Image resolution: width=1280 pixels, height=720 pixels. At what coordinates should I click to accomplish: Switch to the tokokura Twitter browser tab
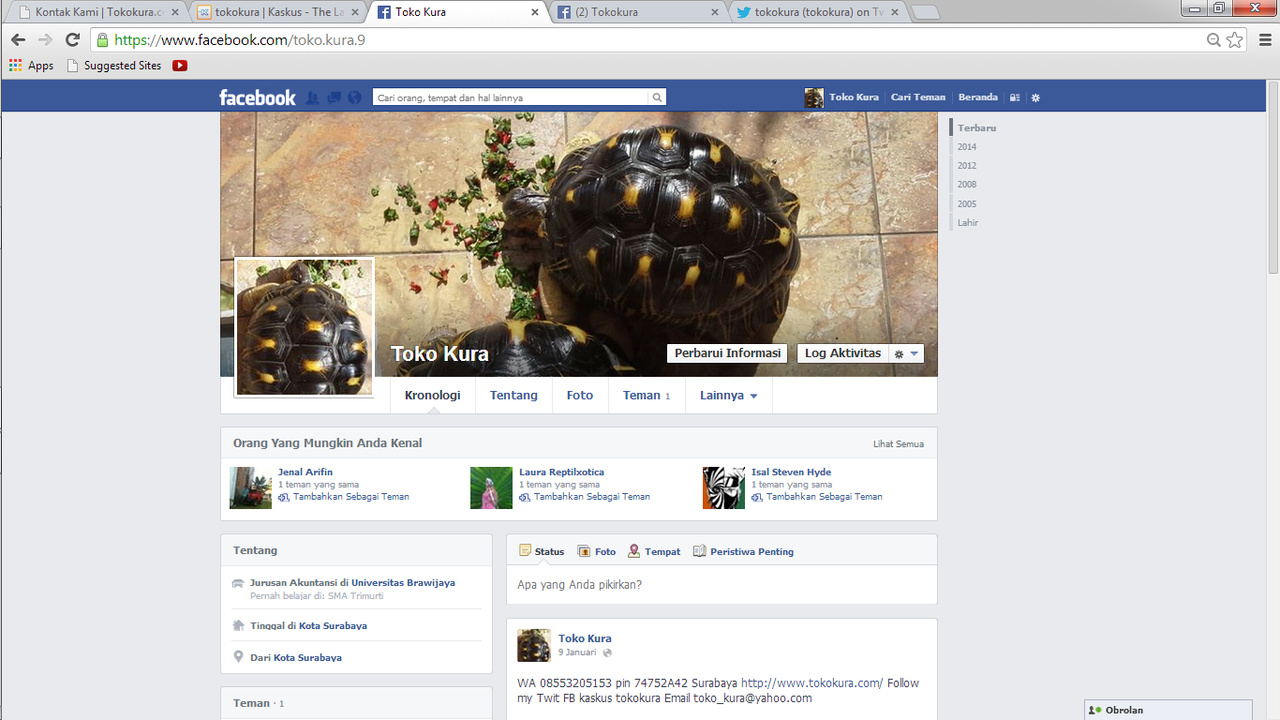[818, 12]
